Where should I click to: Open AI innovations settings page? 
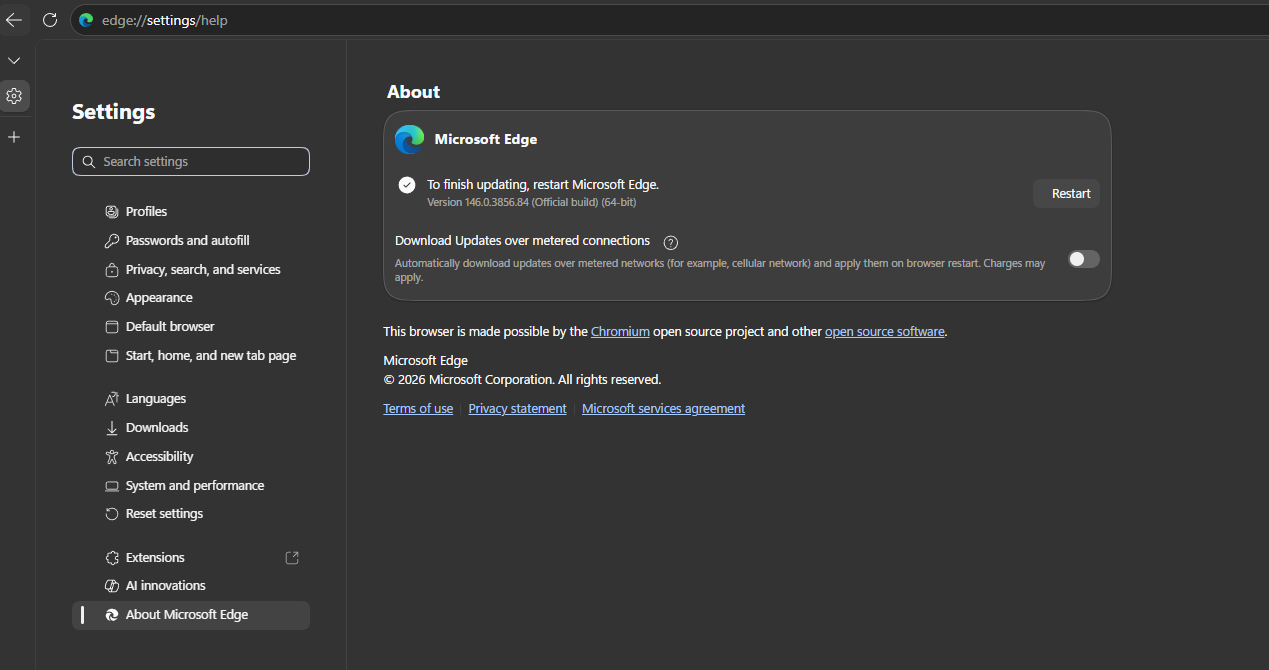tap(165, 586)
